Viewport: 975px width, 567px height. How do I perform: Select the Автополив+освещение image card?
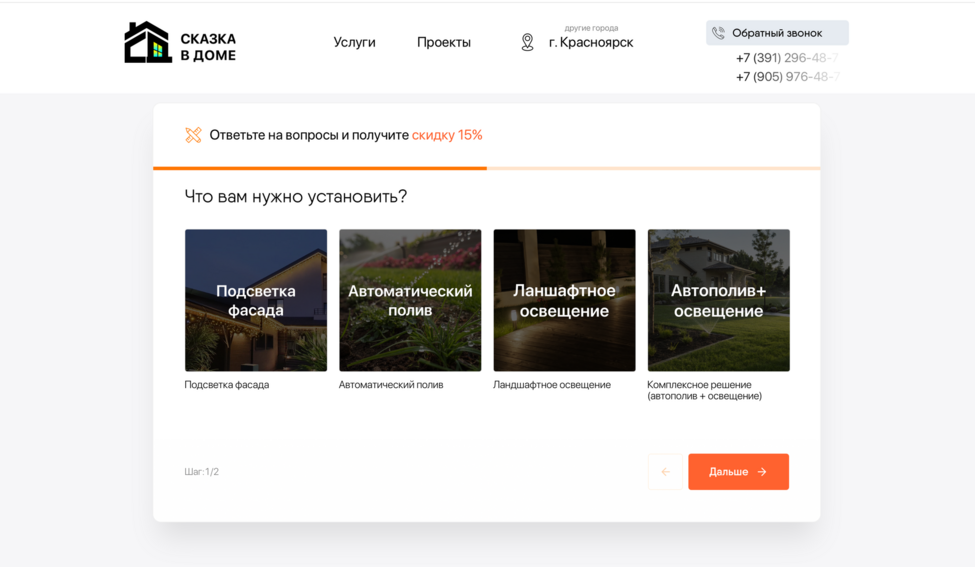(x=718, y=300)
